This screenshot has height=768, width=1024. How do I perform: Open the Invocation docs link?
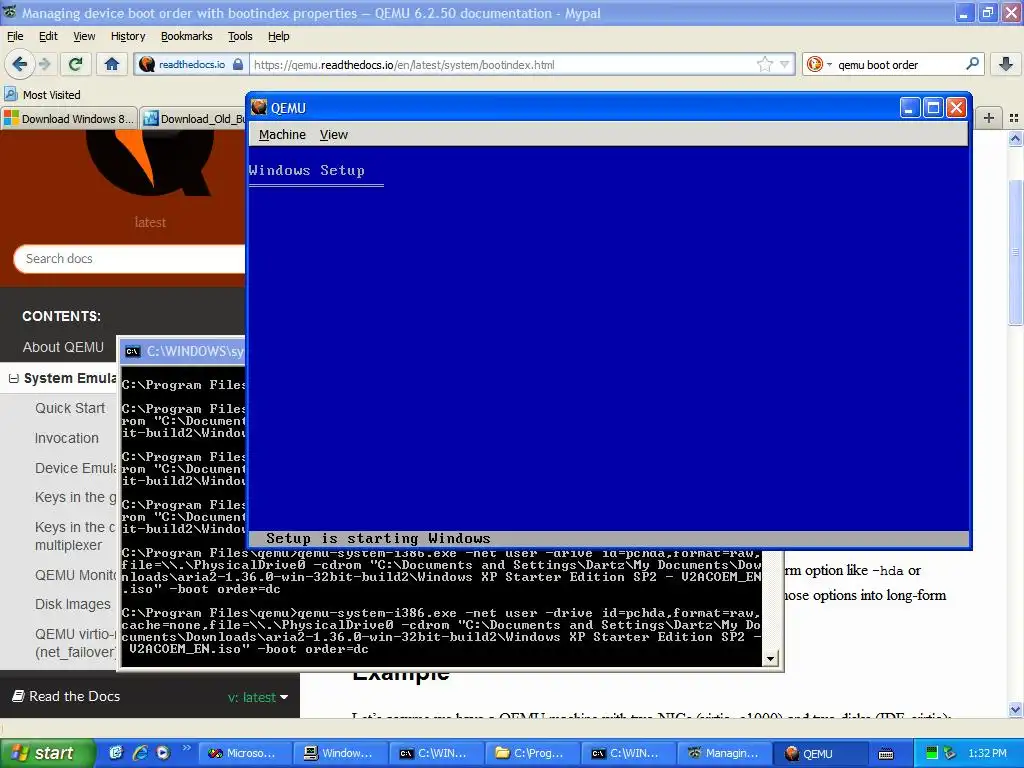(x=67, y=438)
